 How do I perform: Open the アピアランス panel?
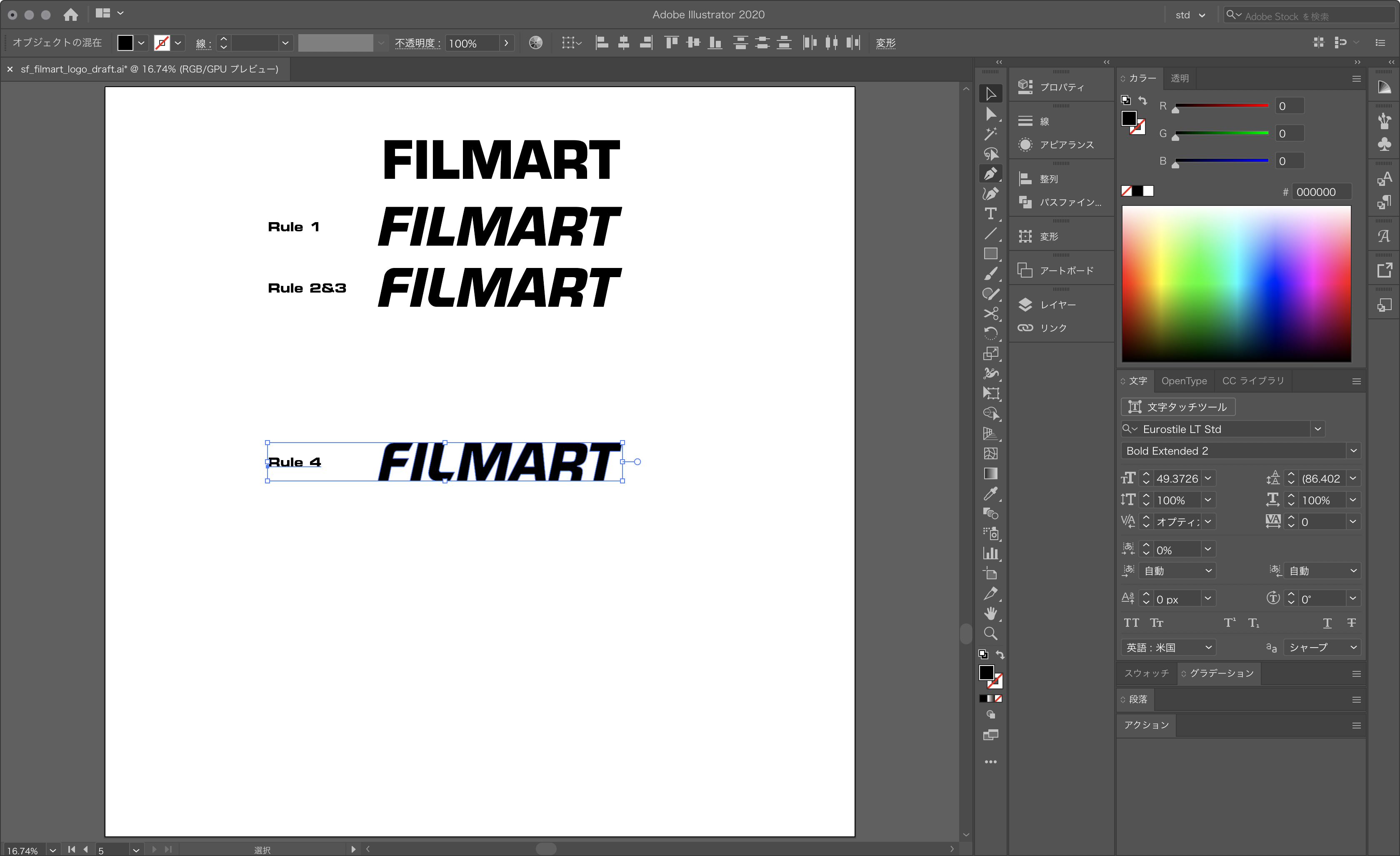point(1061,144)
